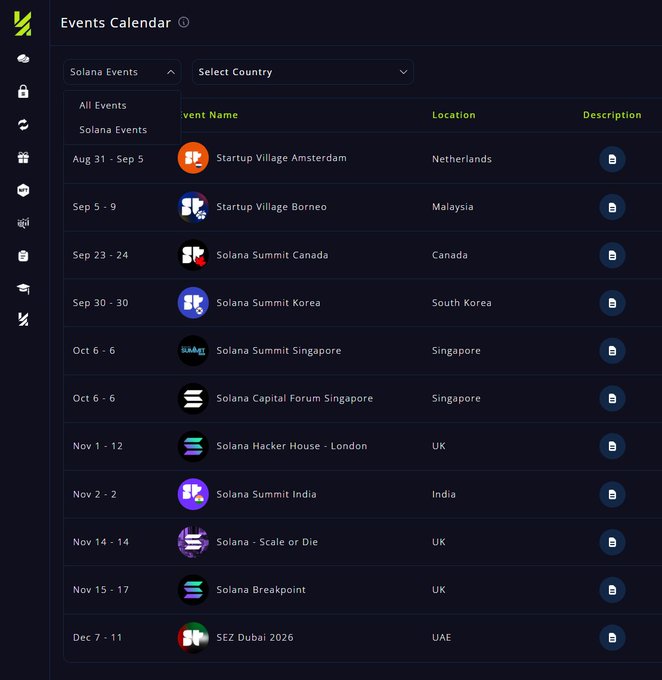Click the Solana - Scale or Die logo
This screenshot has width=662, height=680.
193,542
